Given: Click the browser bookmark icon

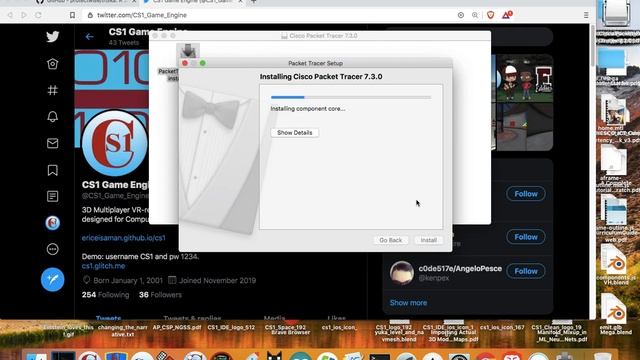Looking at the screenshot, I should (72, 15).
